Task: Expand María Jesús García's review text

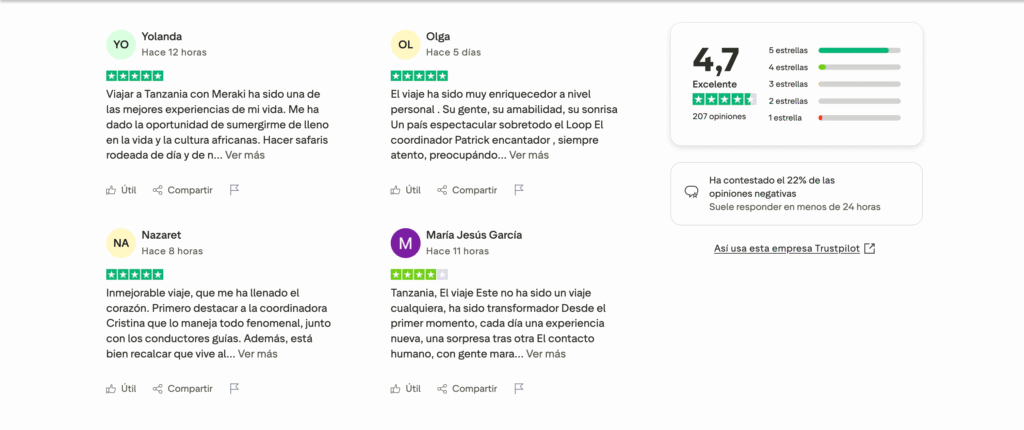Action: pyautogui.click(x=545, y=353)
